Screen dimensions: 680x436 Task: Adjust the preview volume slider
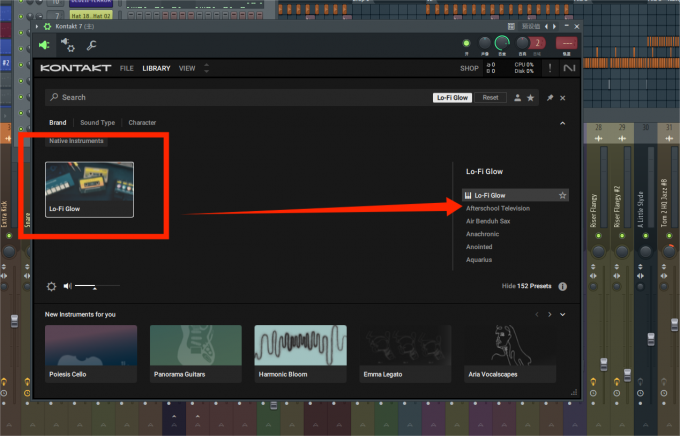coord(97,286)
